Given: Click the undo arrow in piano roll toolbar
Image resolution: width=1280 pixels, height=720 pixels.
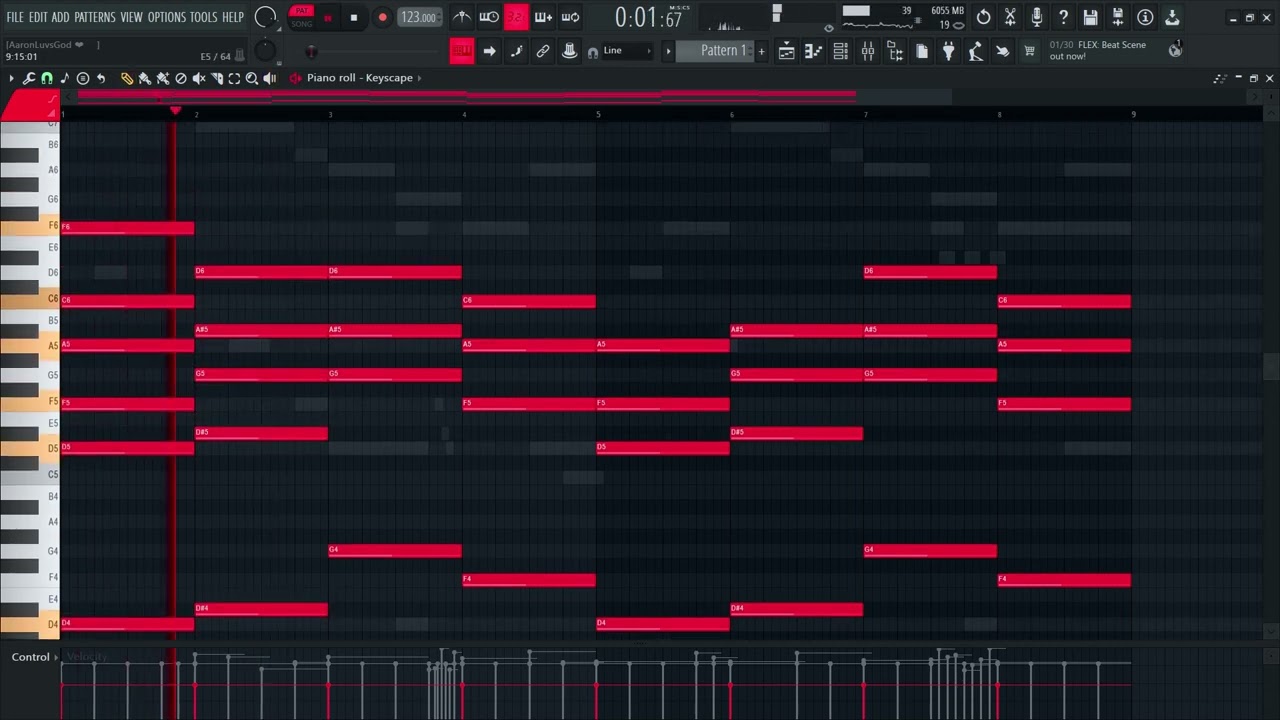Looking at the screenshot, I should click(101, 78).
